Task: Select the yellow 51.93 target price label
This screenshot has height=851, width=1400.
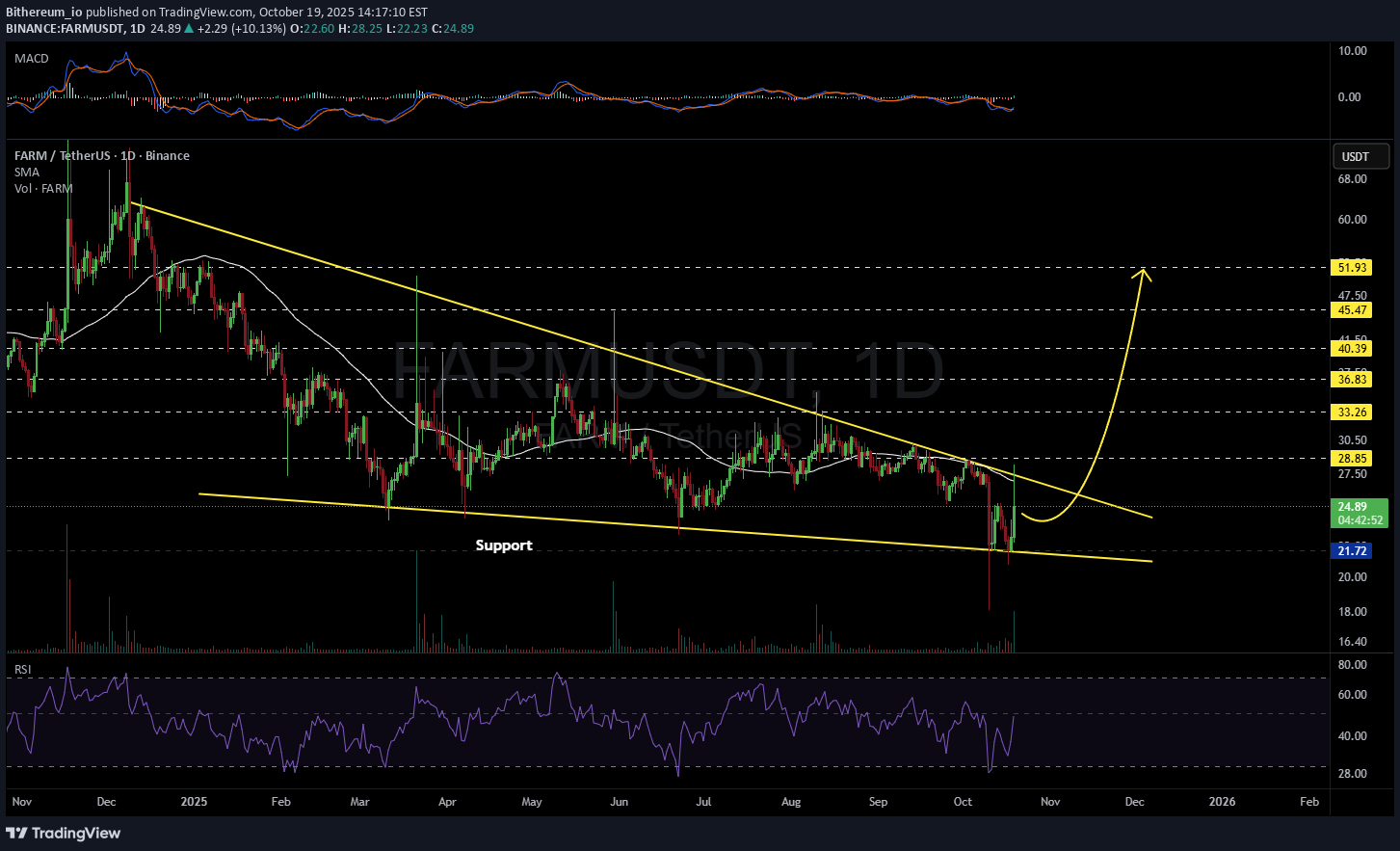Action: pyautogui.click(x=1352, y=268)
